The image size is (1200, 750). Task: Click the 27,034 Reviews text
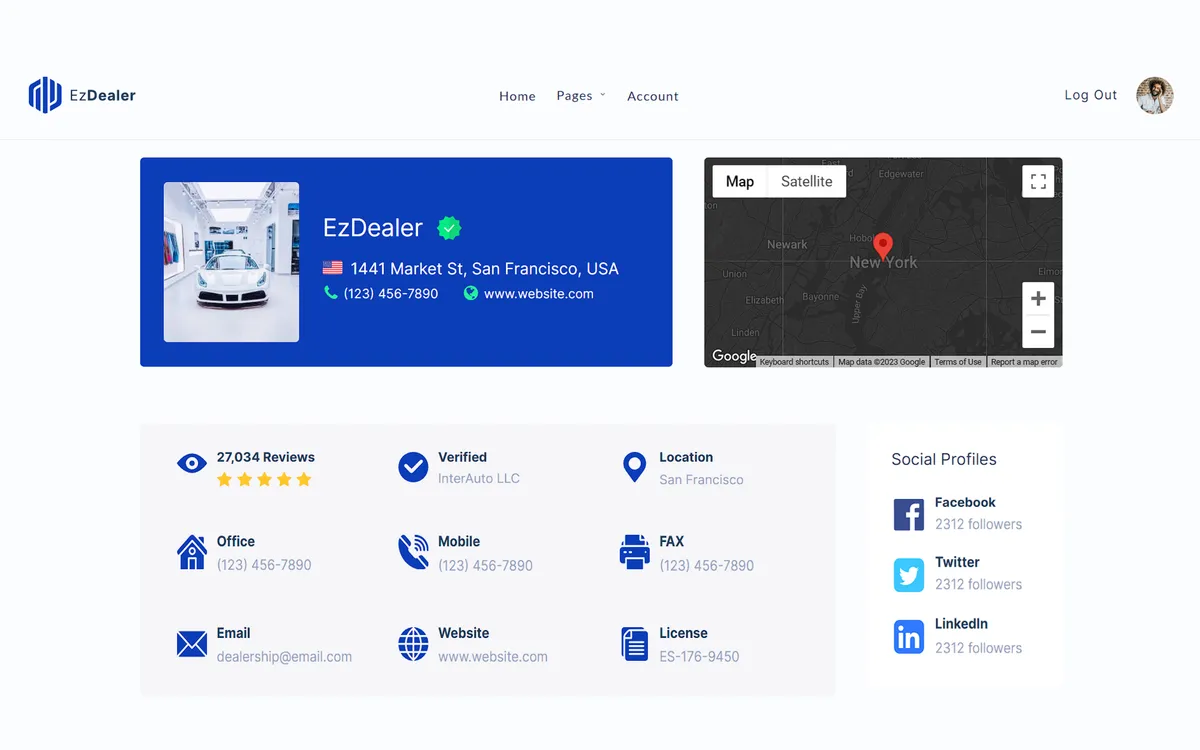click(266, 457)
